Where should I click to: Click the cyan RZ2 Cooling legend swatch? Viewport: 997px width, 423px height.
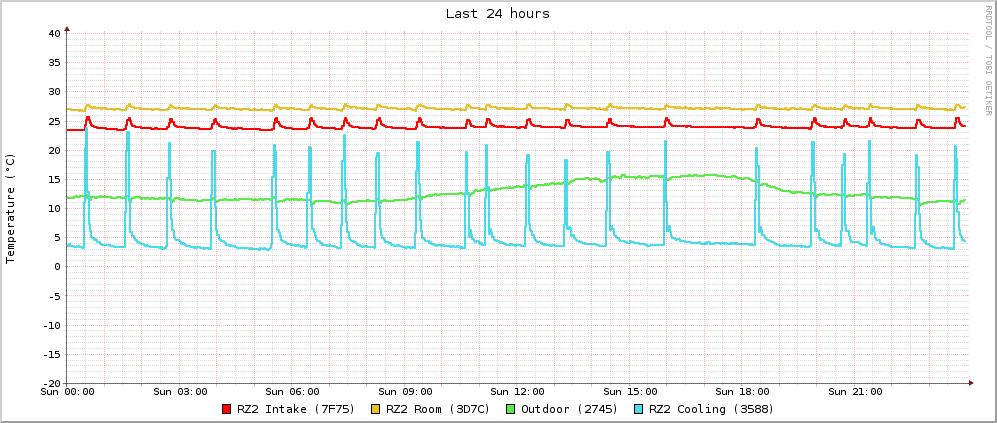point(638,409)
